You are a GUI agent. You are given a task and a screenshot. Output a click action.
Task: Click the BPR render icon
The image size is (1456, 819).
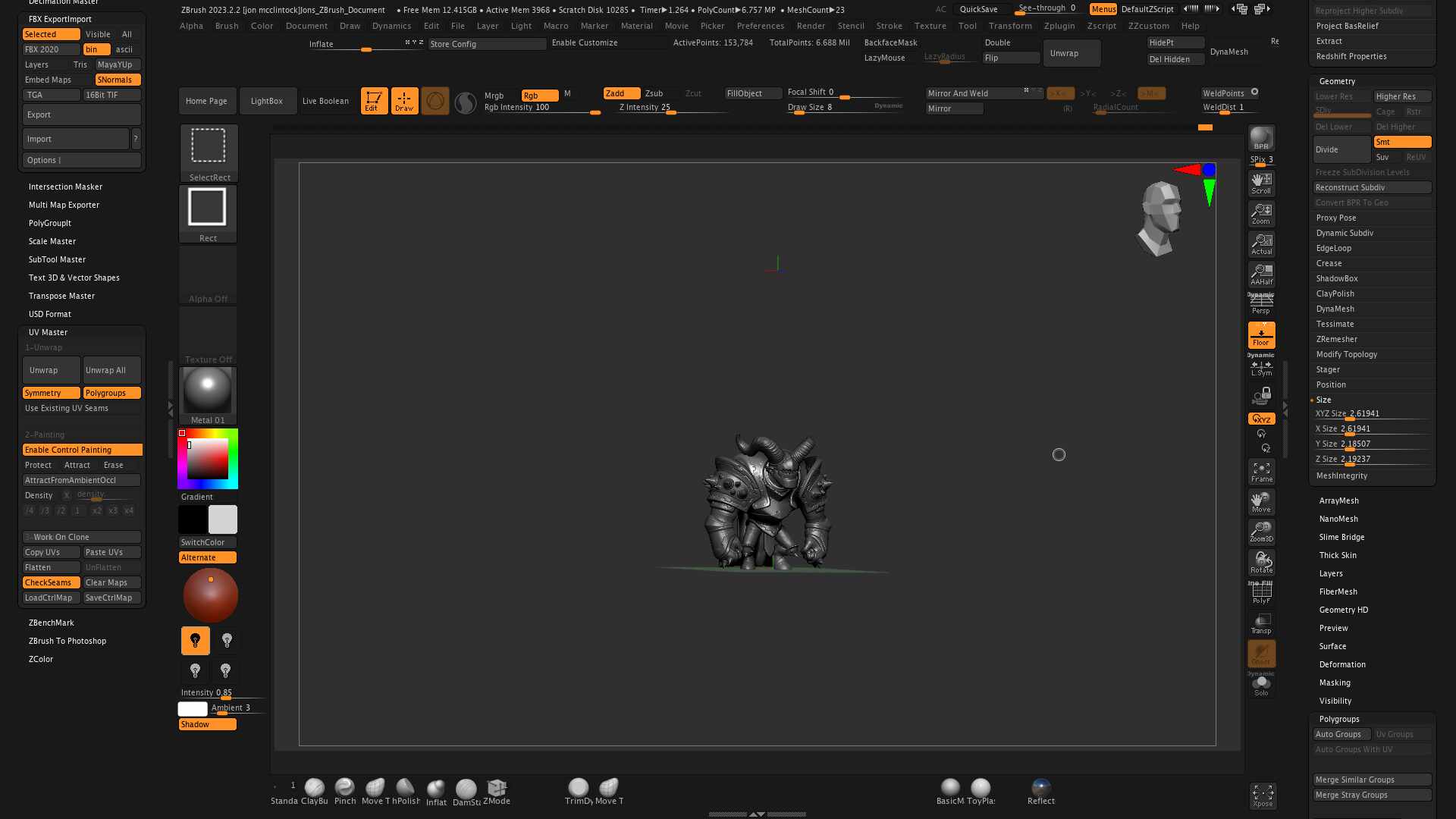1260,139
